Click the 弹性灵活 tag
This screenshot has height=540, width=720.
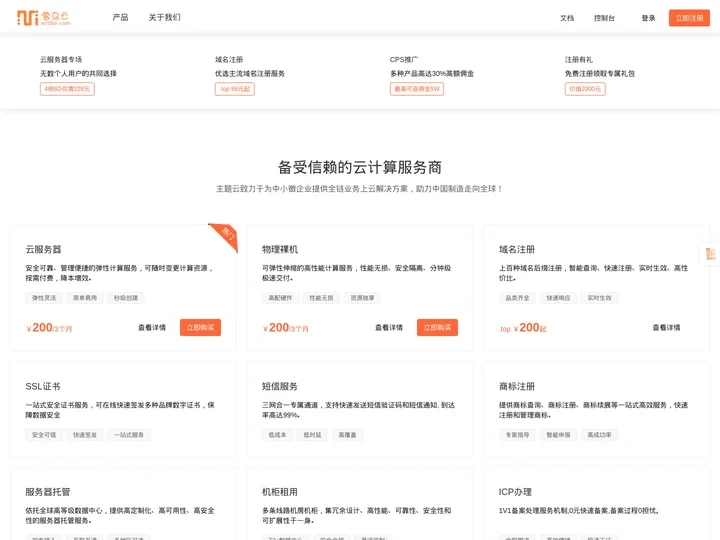[x=44, y=298]
